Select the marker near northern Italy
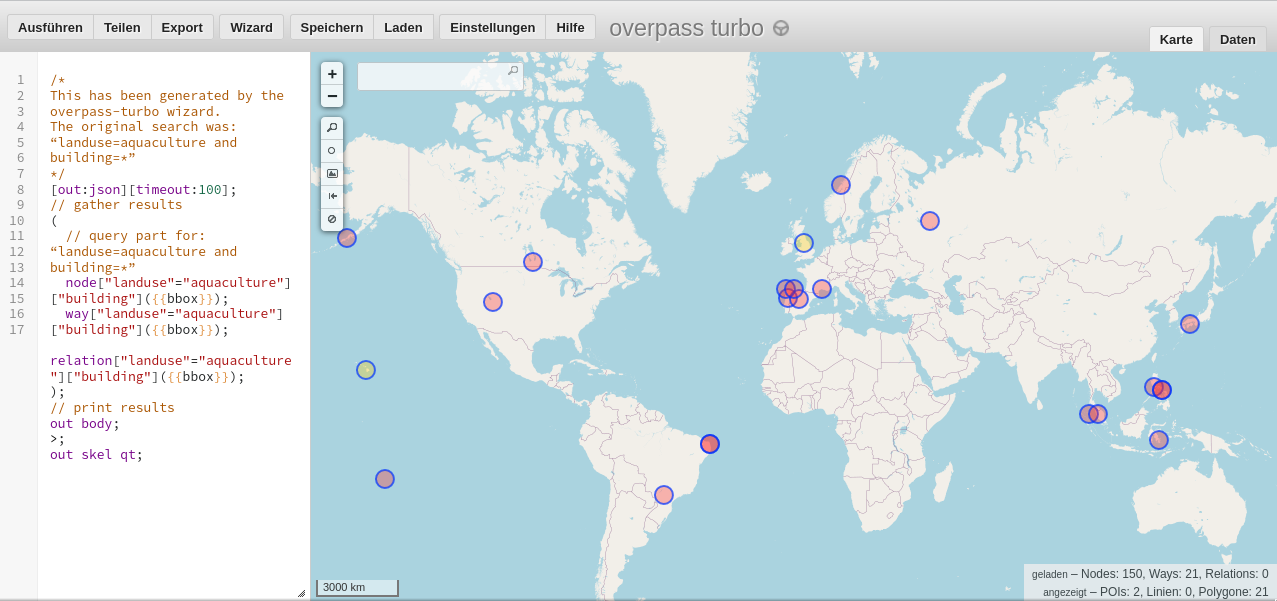Viewport: 1277px width, 601px height. [822, 289]
